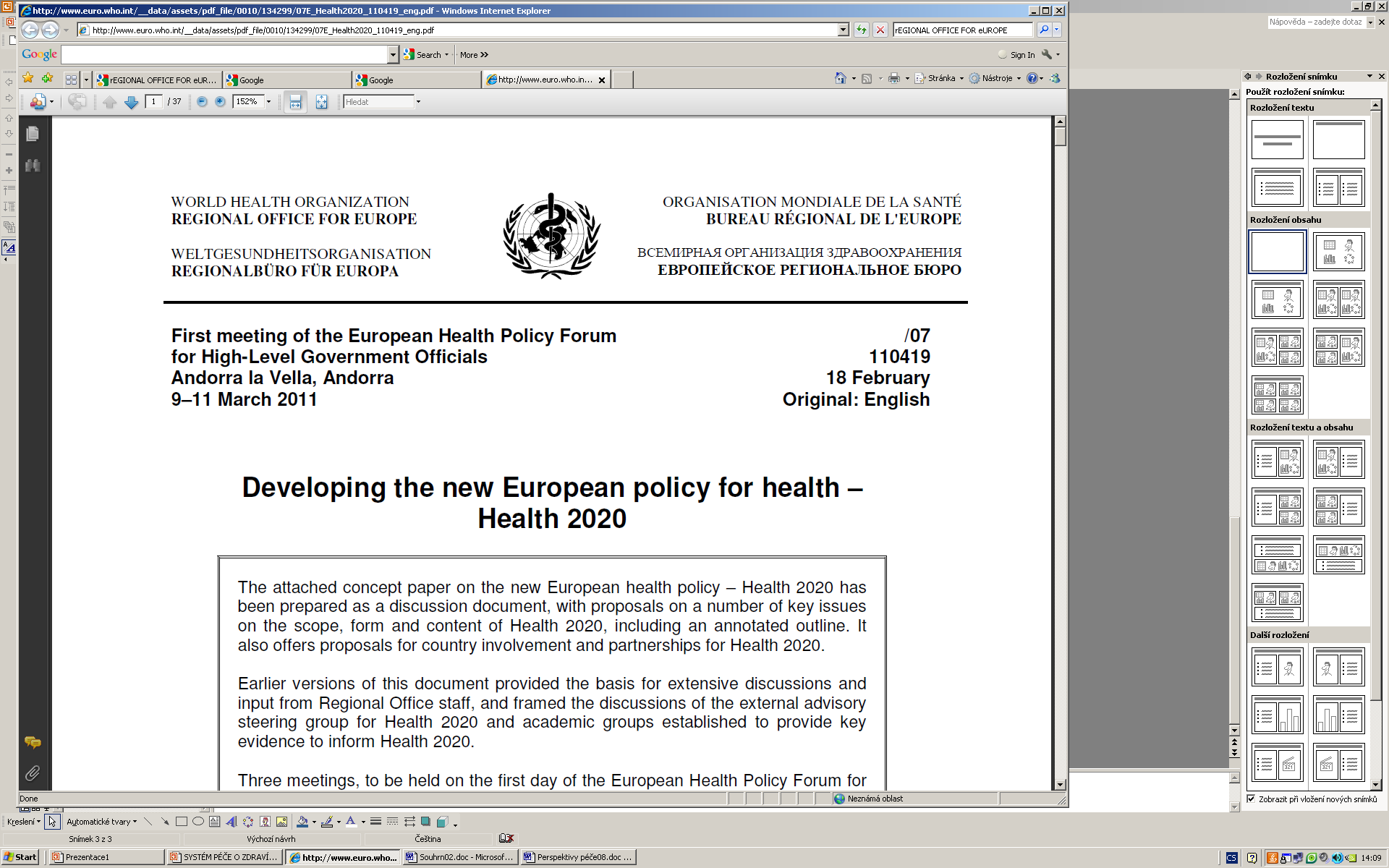Viewport: 1389px width, 868px height.
Task: Open the Nástroje tools menu
Action: [x=995, y=78]
